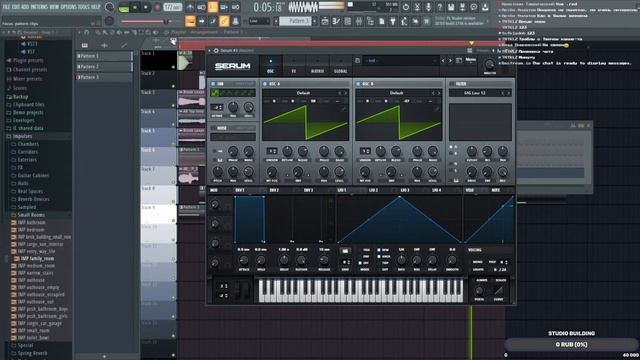Open the Backup folder in browser
Viewport: 640px width, 360px height.
(20, 97)
